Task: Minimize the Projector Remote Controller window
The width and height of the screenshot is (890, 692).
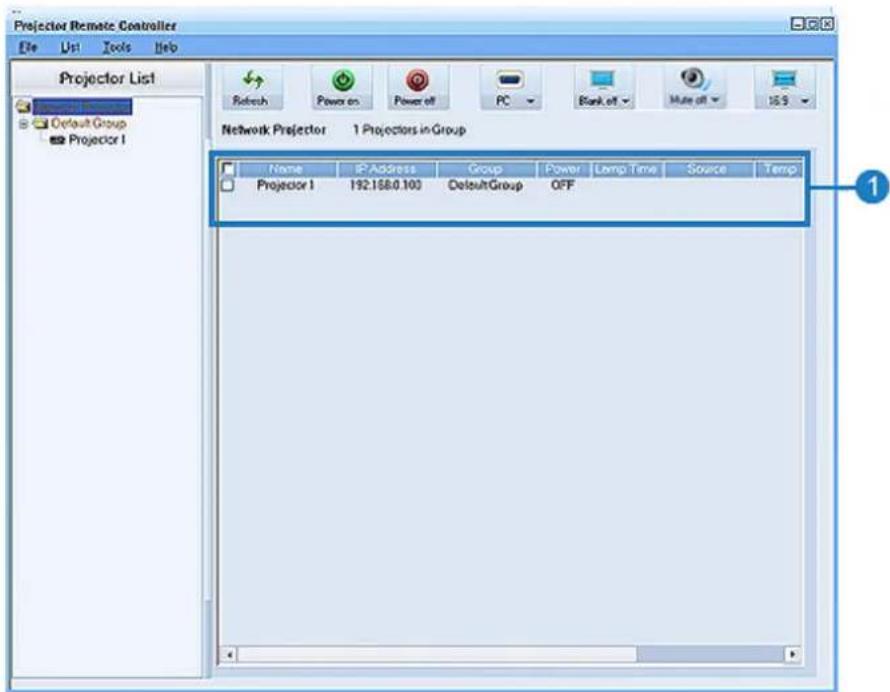Action: pyautogui.click(x=797, y=24)
